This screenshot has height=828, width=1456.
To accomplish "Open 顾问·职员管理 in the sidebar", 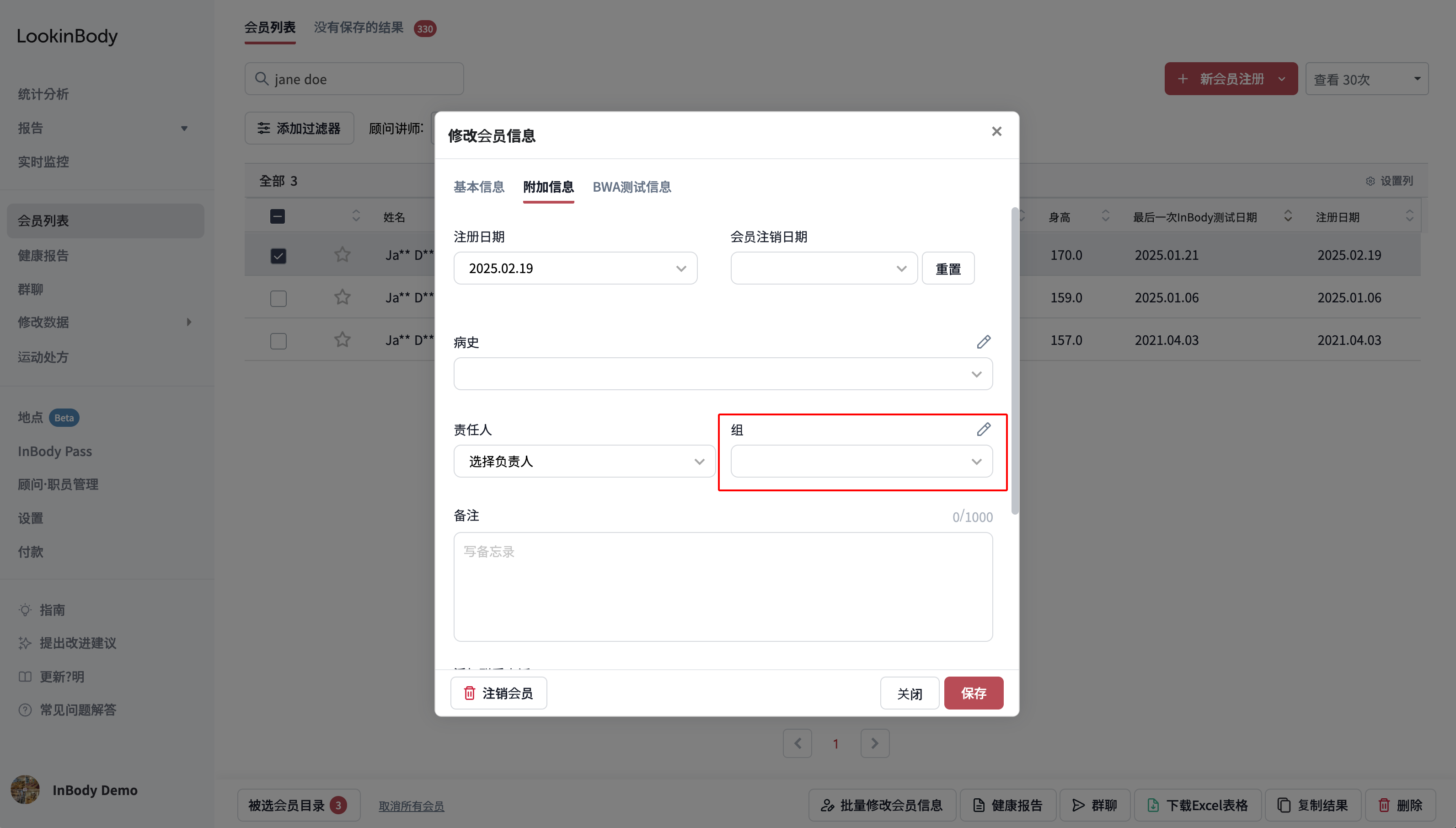I will point(58,484).
